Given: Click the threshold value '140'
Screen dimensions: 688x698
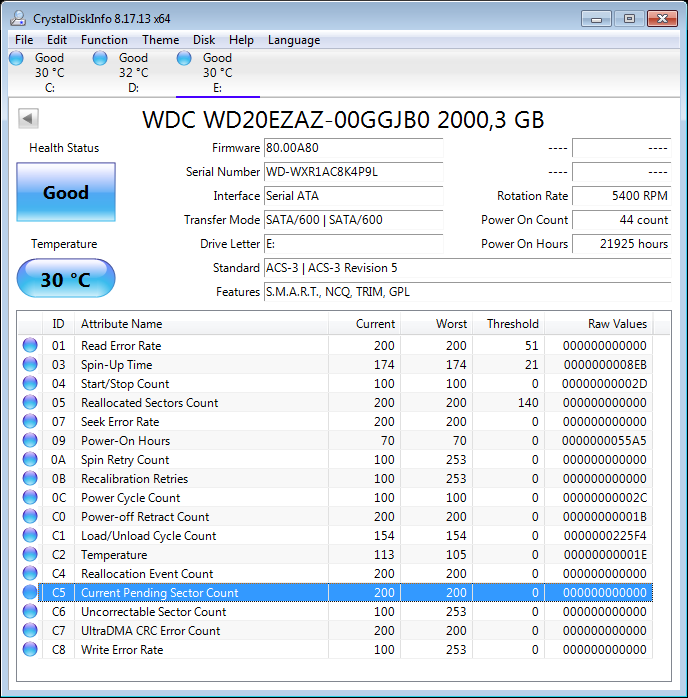Looking at the screenshot, I should tap(528, 402).
